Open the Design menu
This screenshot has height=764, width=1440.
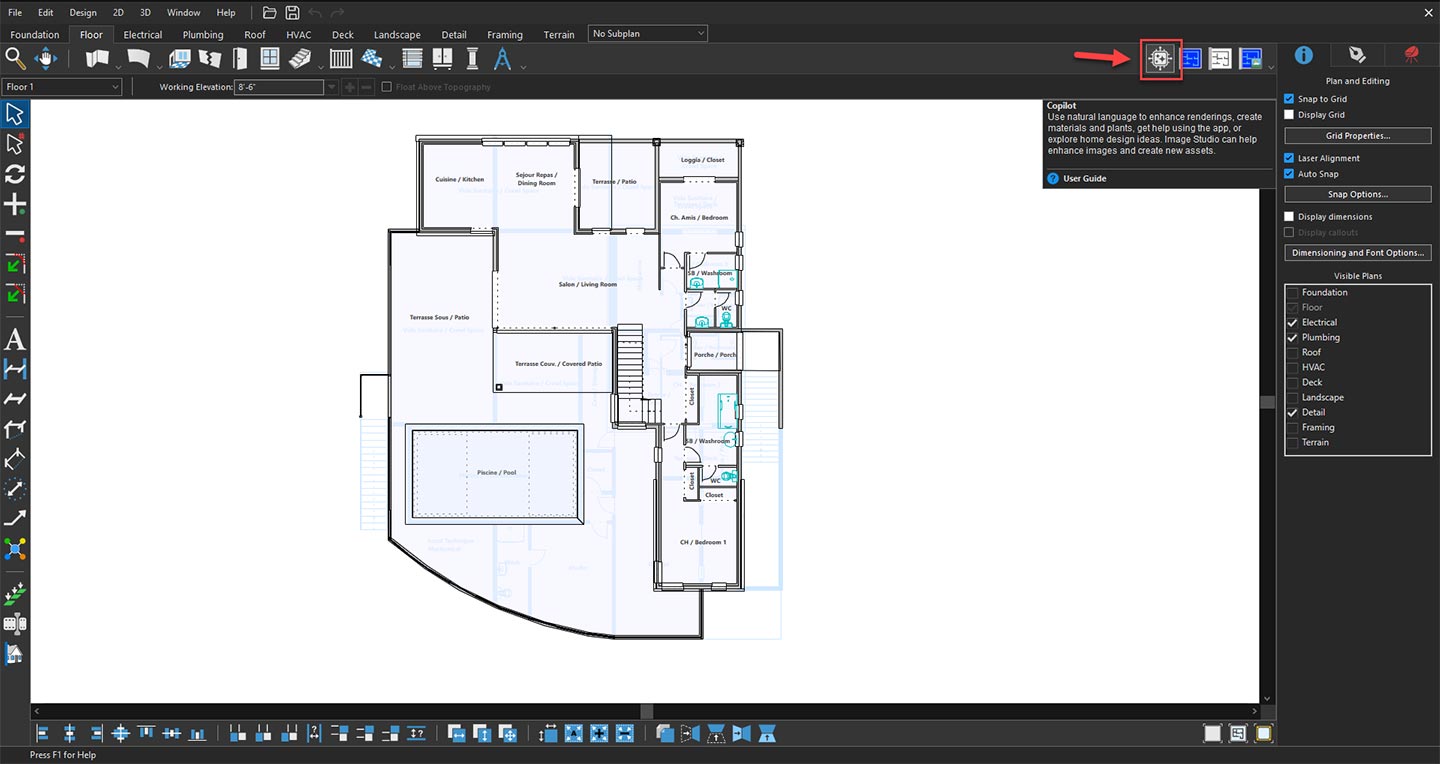tap(83, 13)
